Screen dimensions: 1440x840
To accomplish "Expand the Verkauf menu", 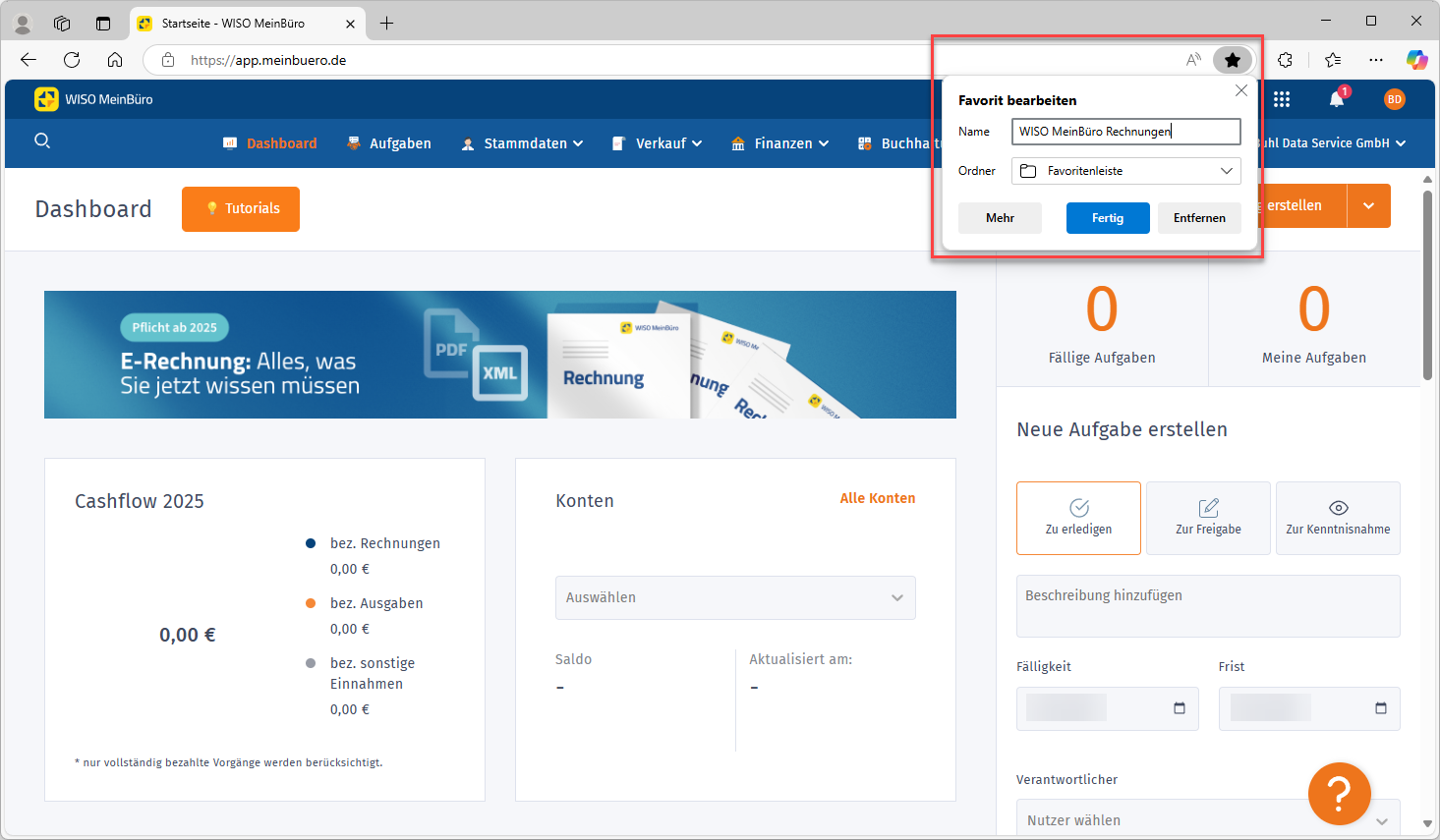I will click(x=658, y=143).
